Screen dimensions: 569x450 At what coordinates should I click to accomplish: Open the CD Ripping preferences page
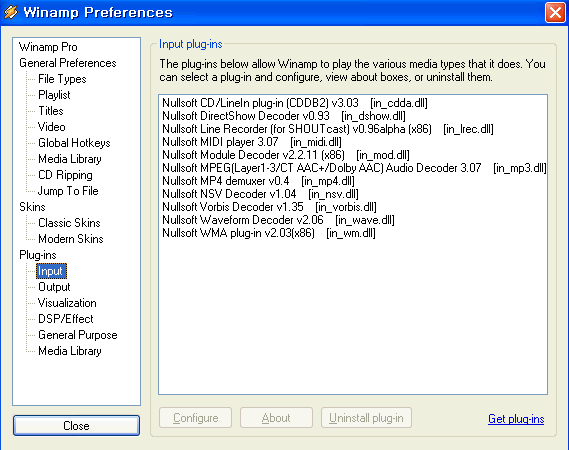(x=65, y=175)
